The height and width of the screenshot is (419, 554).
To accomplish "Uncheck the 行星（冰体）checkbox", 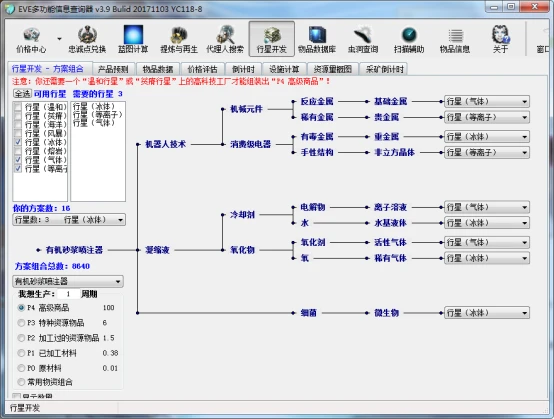I will (x=18, y=142).
